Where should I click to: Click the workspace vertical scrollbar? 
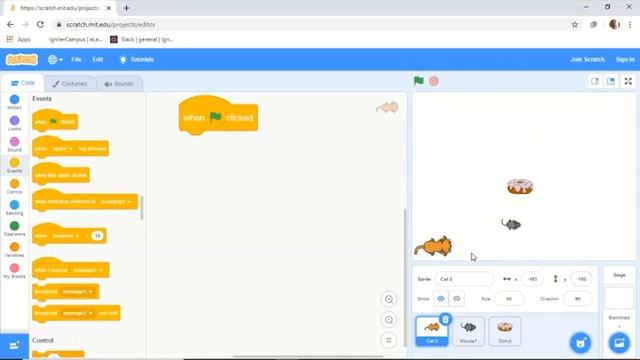(x=405, y=278)
